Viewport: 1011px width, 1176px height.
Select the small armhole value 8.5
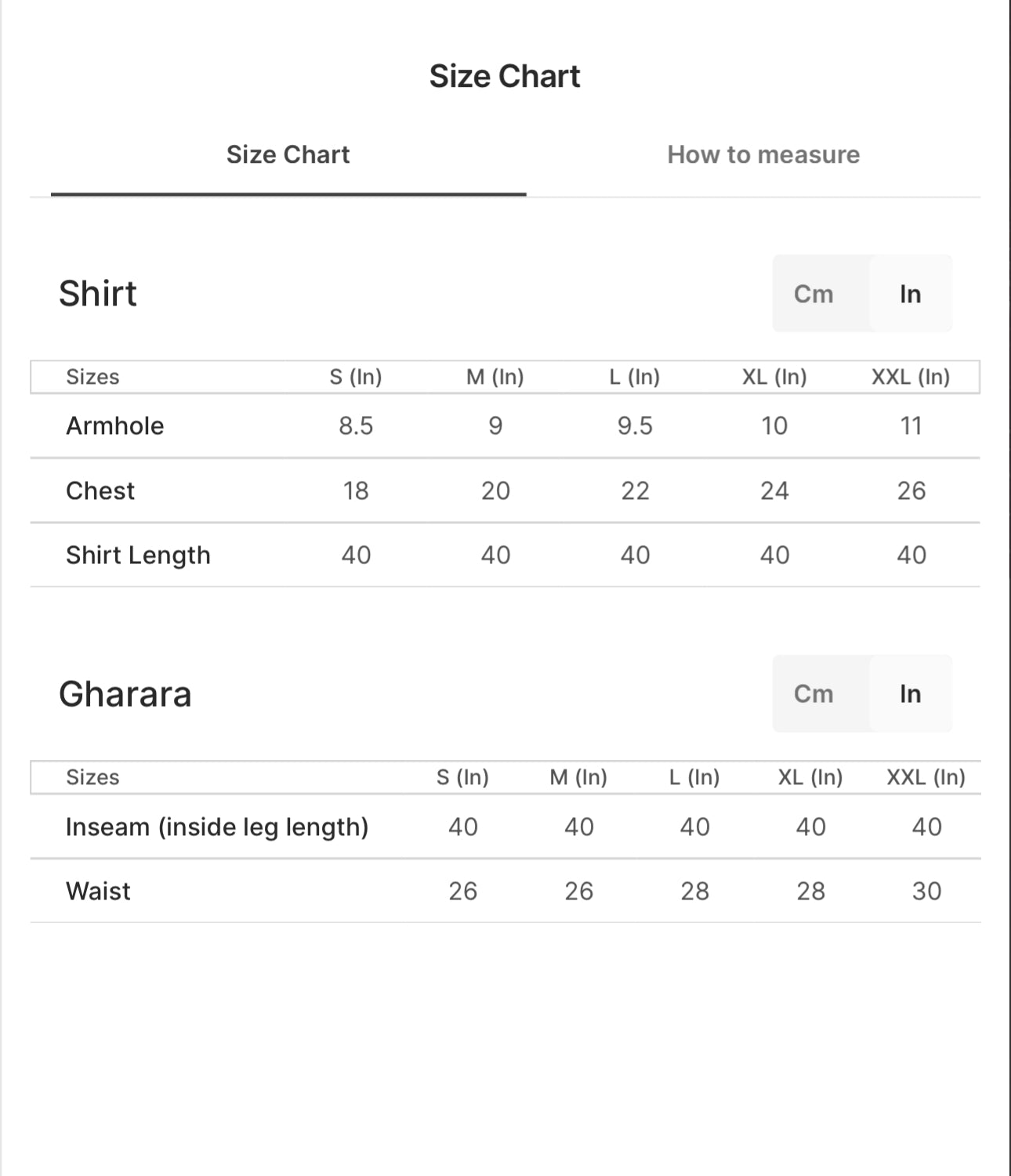tap(356, 425)
